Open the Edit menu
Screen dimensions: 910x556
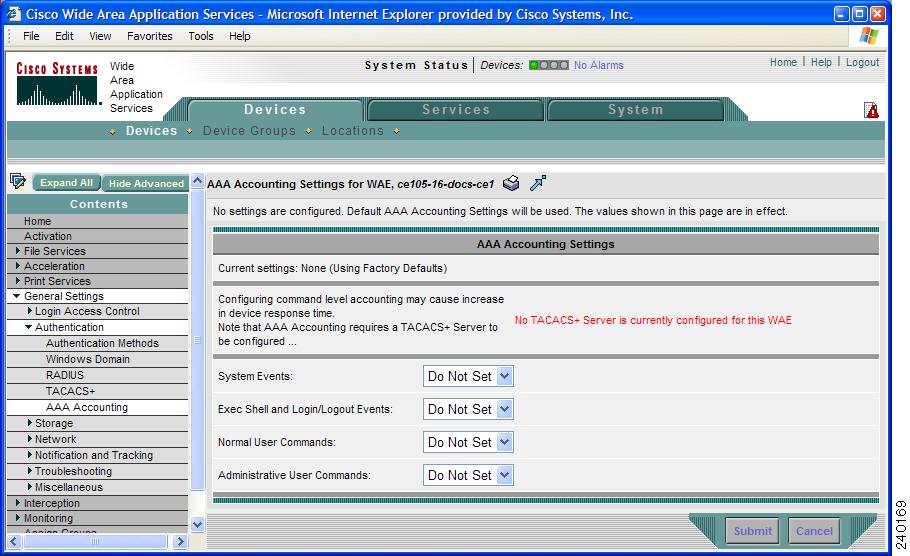tap(64, 36)
